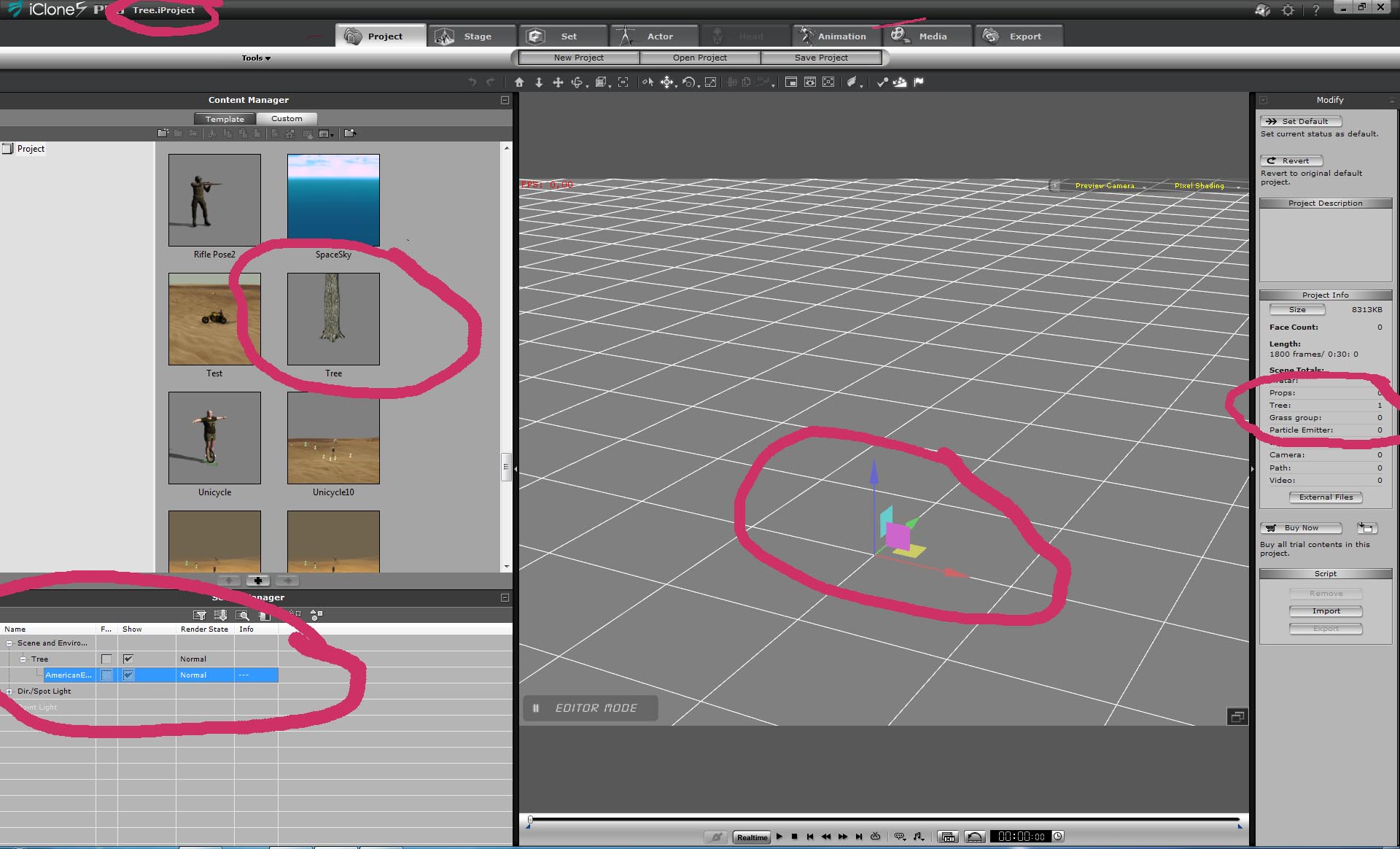Open the timeline display icon
Screen dimensions: 1400x849
pyautogui.click(x=947, y=837)
